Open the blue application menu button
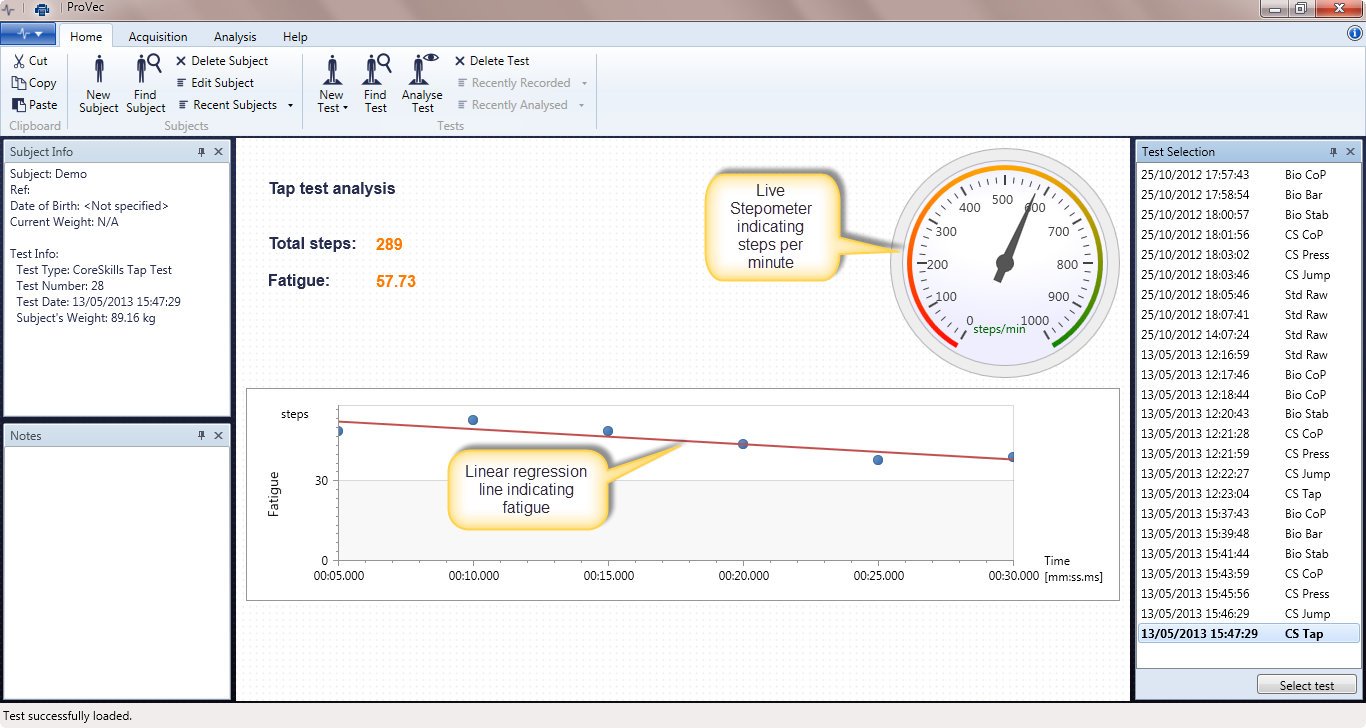 pyautogui.click(x=28, y=34)
